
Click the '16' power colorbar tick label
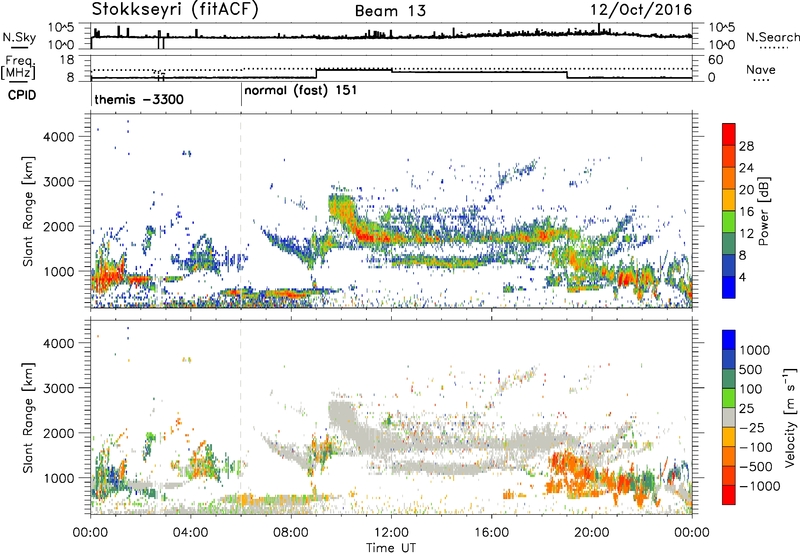click(746, 212)
